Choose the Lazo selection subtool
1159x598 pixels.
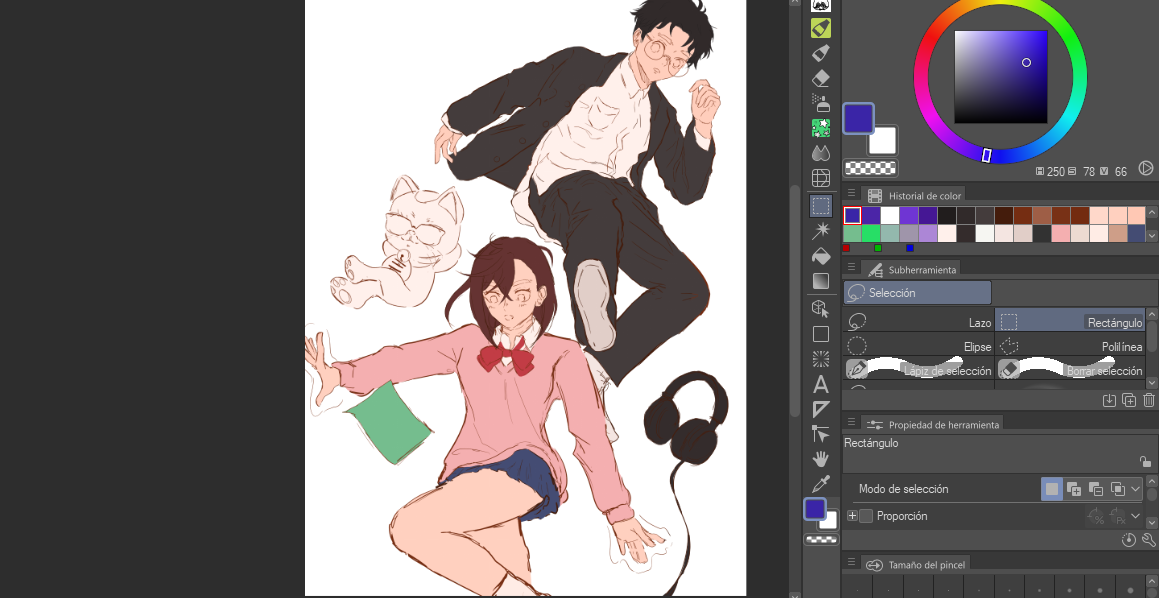click(919, 322)
